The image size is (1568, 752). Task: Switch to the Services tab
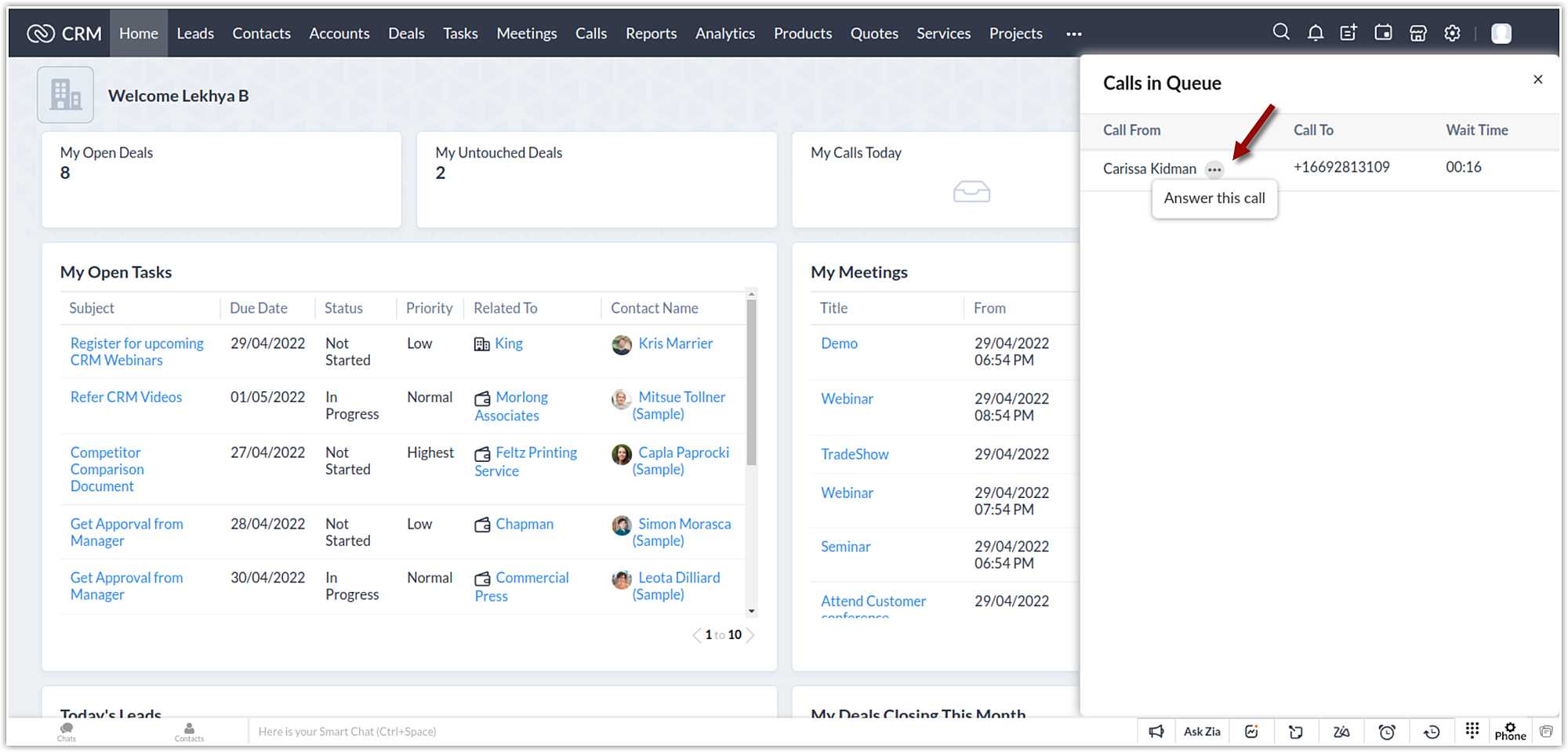(944, 34)
